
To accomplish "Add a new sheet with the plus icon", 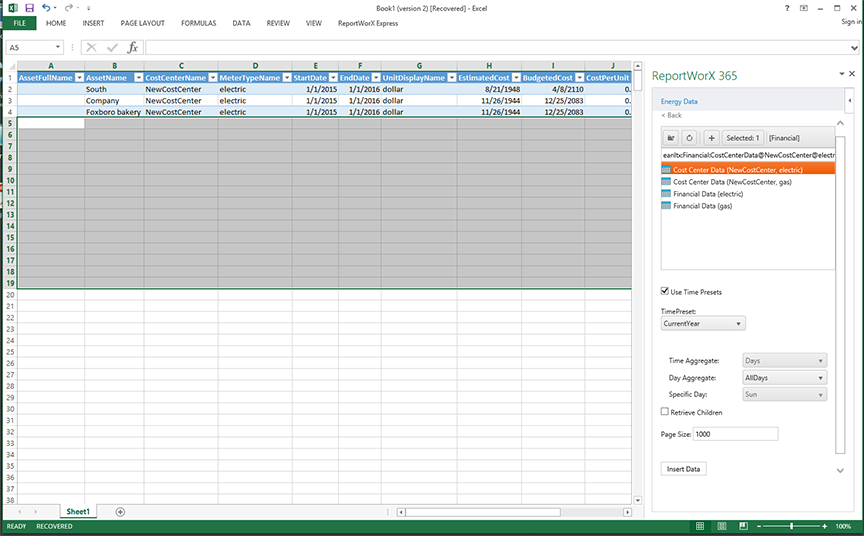I will pos(120,511).
